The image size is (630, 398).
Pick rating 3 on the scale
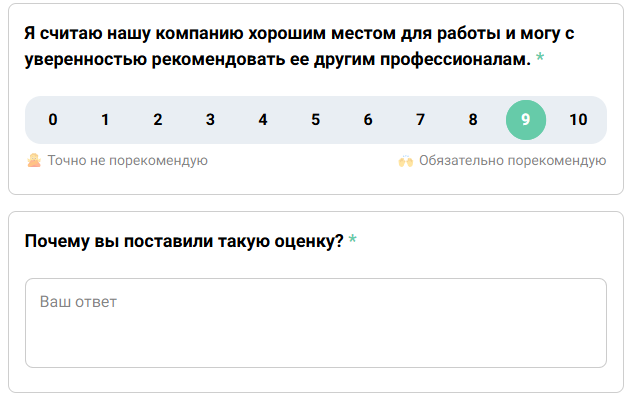click(211, 120)
